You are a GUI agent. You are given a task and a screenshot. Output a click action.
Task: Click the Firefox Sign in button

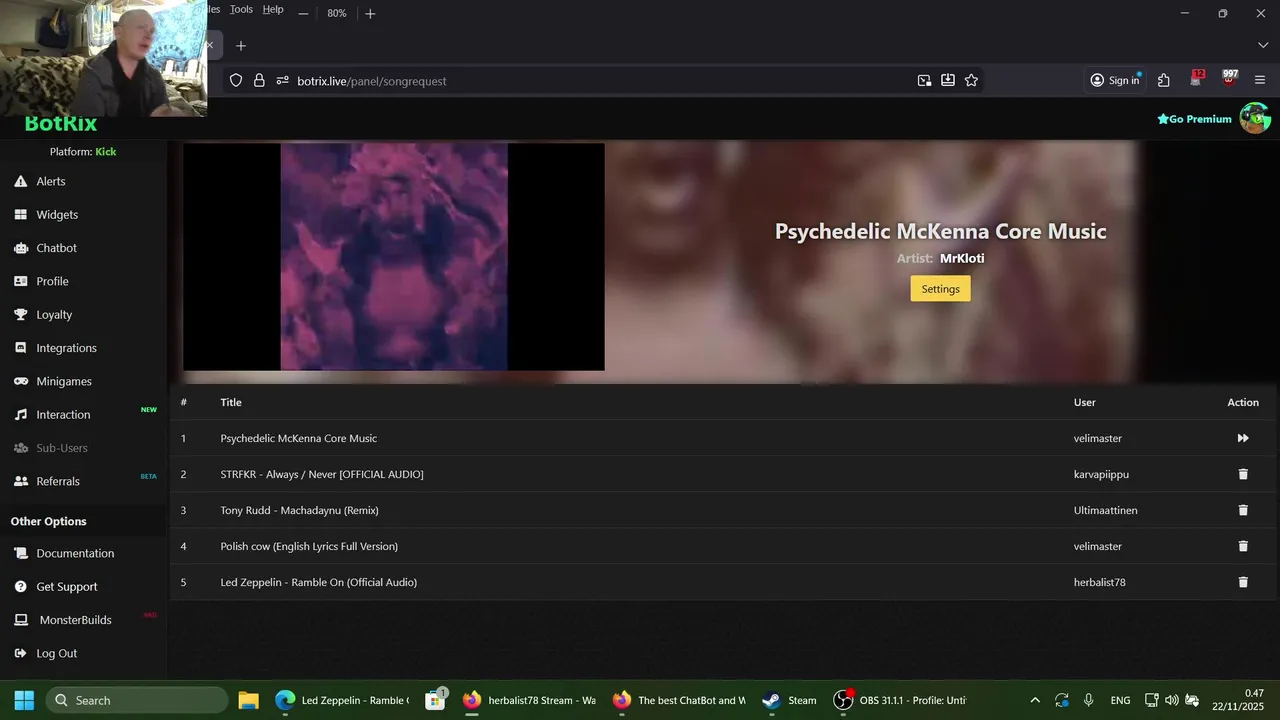click(1115, 81)
